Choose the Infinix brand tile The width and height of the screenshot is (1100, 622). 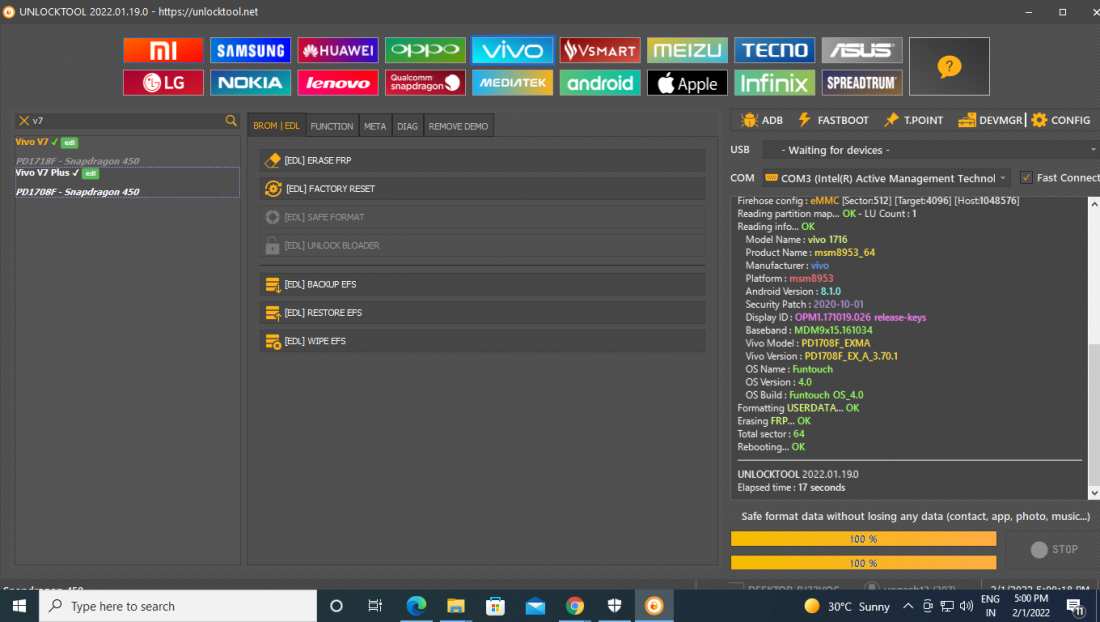[x=774, y=83]
